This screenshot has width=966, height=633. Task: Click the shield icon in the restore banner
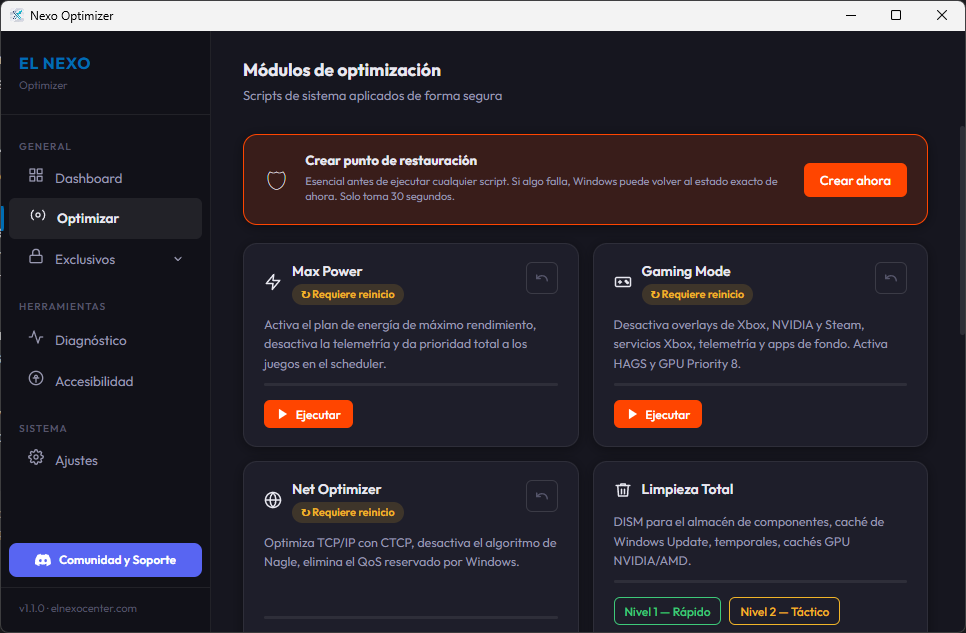click(276, 180)
